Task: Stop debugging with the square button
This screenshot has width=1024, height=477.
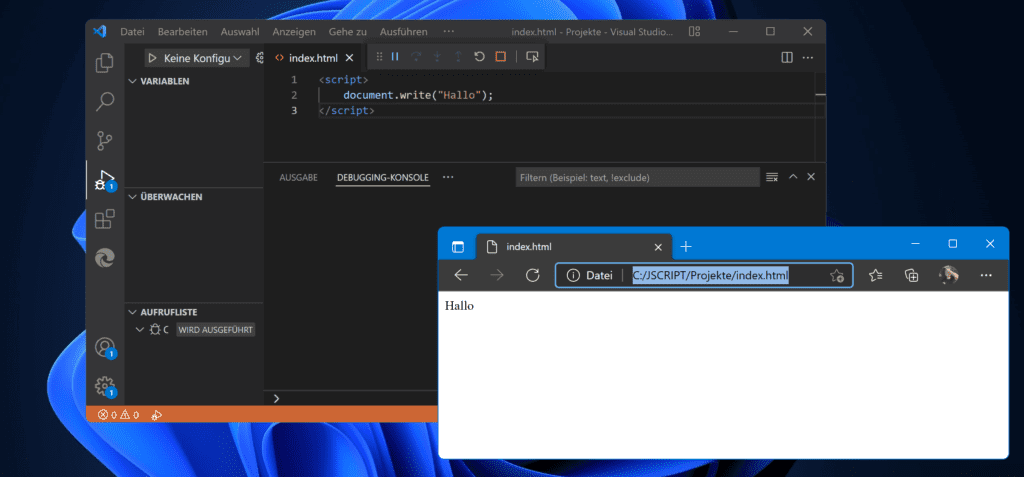Action: click(x=500, y=58)
